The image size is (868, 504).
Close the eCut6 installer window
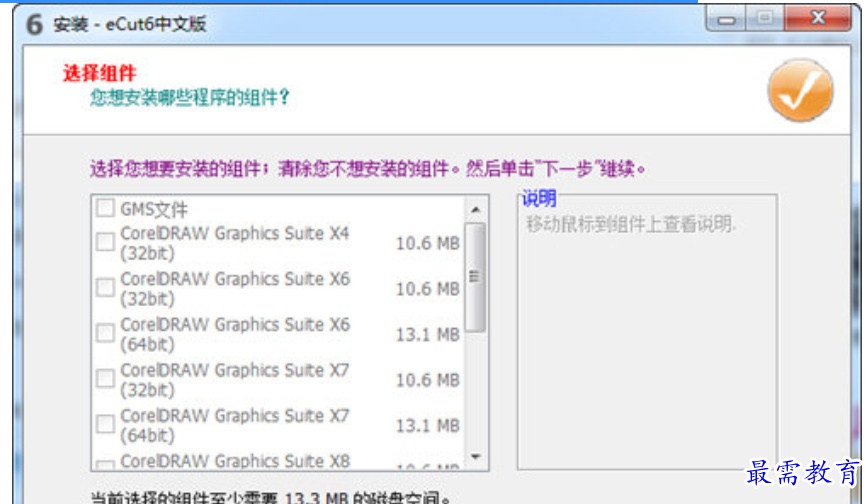818,18
